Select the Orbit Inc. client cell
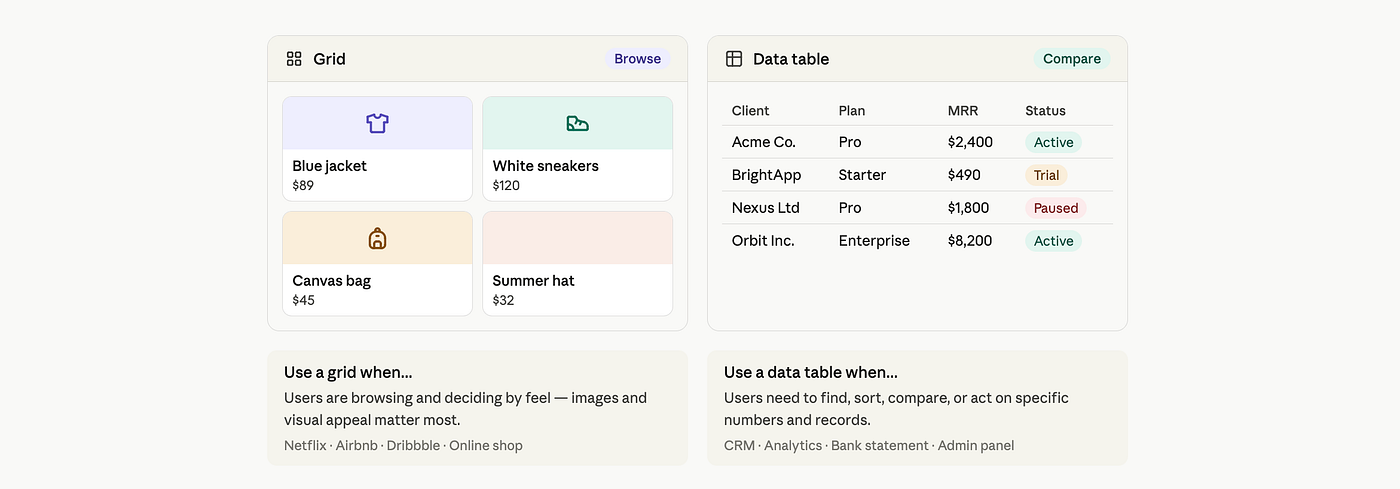 (763, 241)
